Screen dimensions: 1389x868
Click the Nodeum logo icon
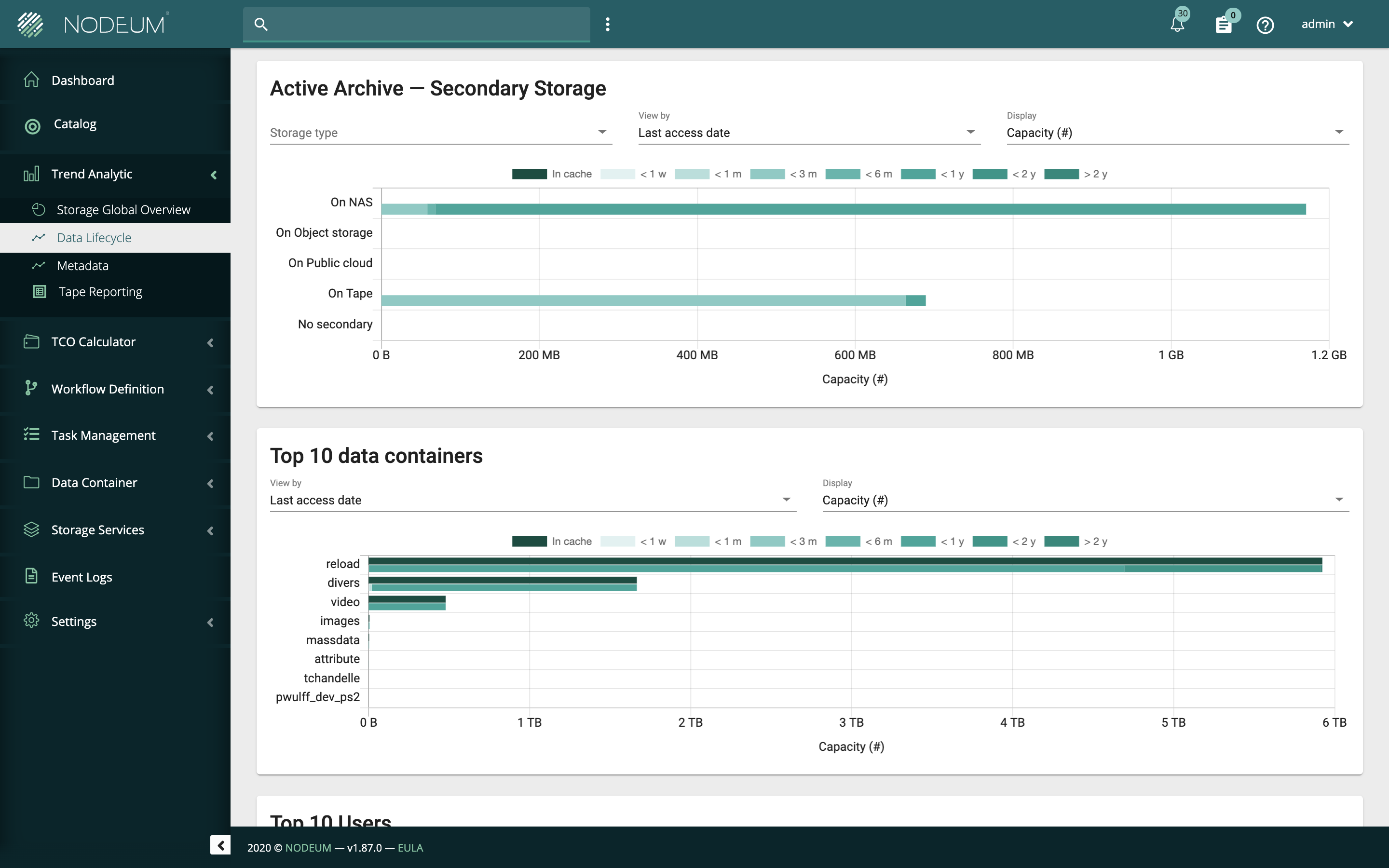[30, 24]
